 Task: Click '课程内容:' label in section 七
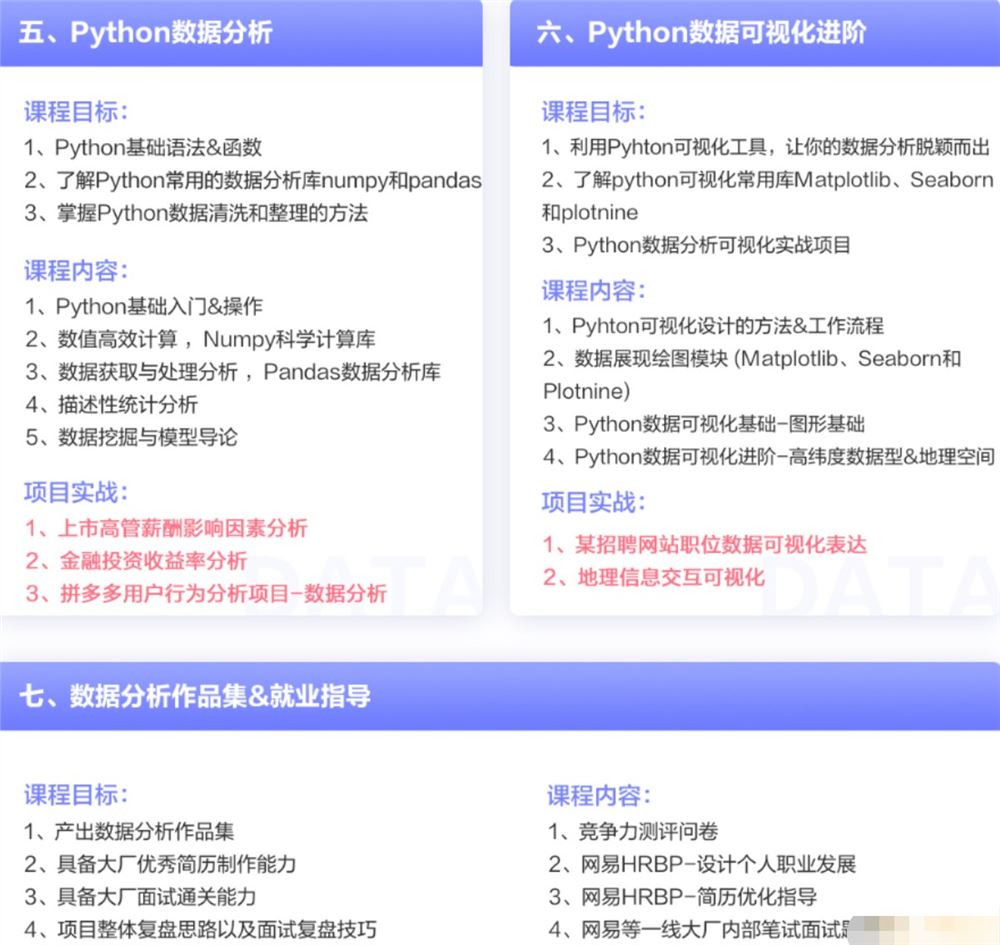click(599, 795)
